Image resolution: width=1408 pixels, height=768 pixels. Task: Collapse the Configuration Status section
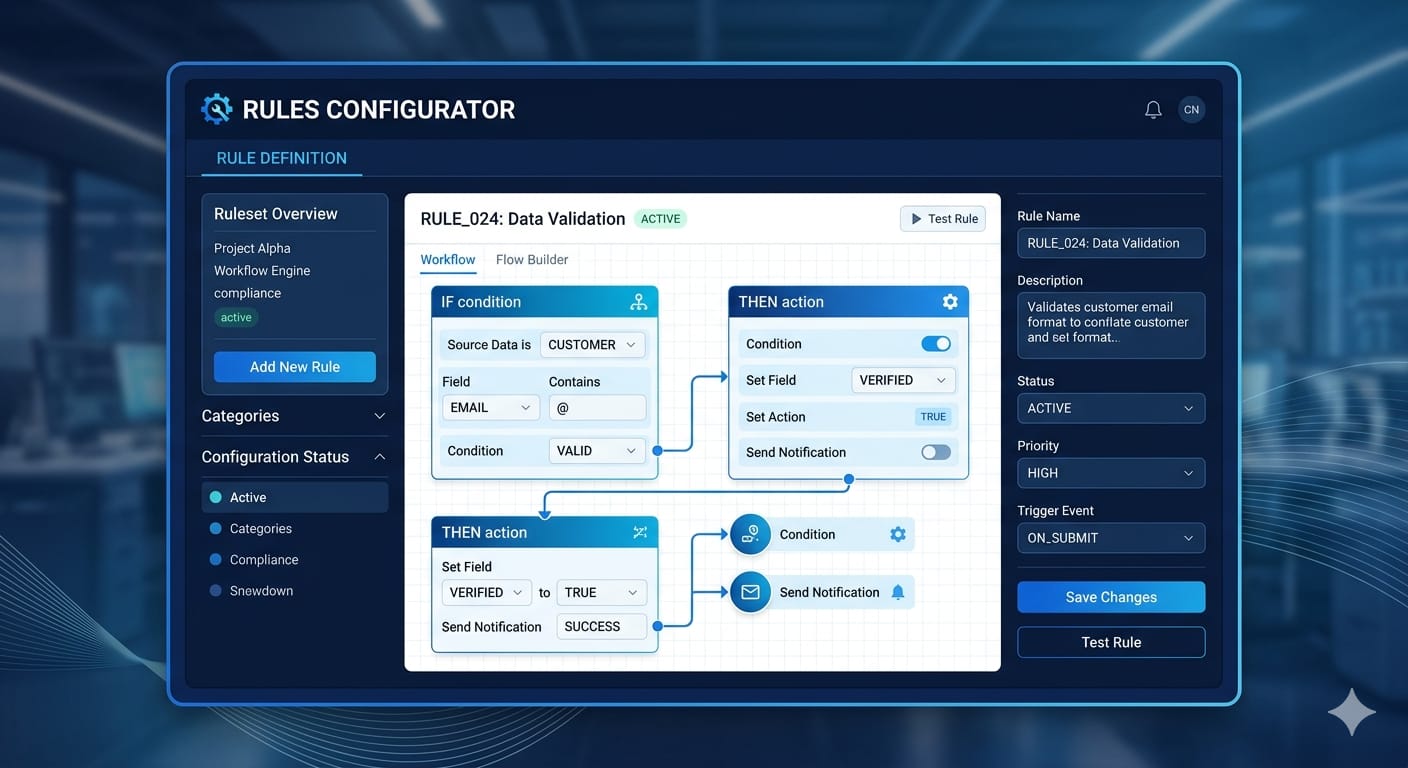point(380,456)
